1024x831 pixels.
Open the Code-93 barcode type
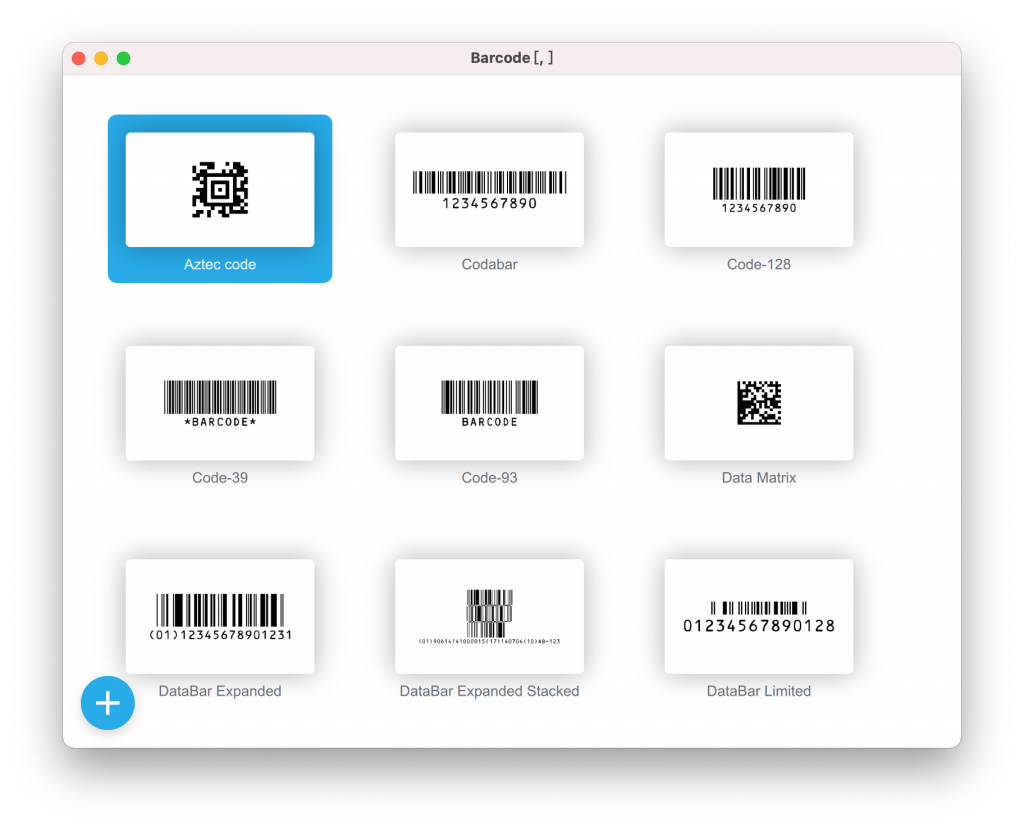(x=489, y=403)
